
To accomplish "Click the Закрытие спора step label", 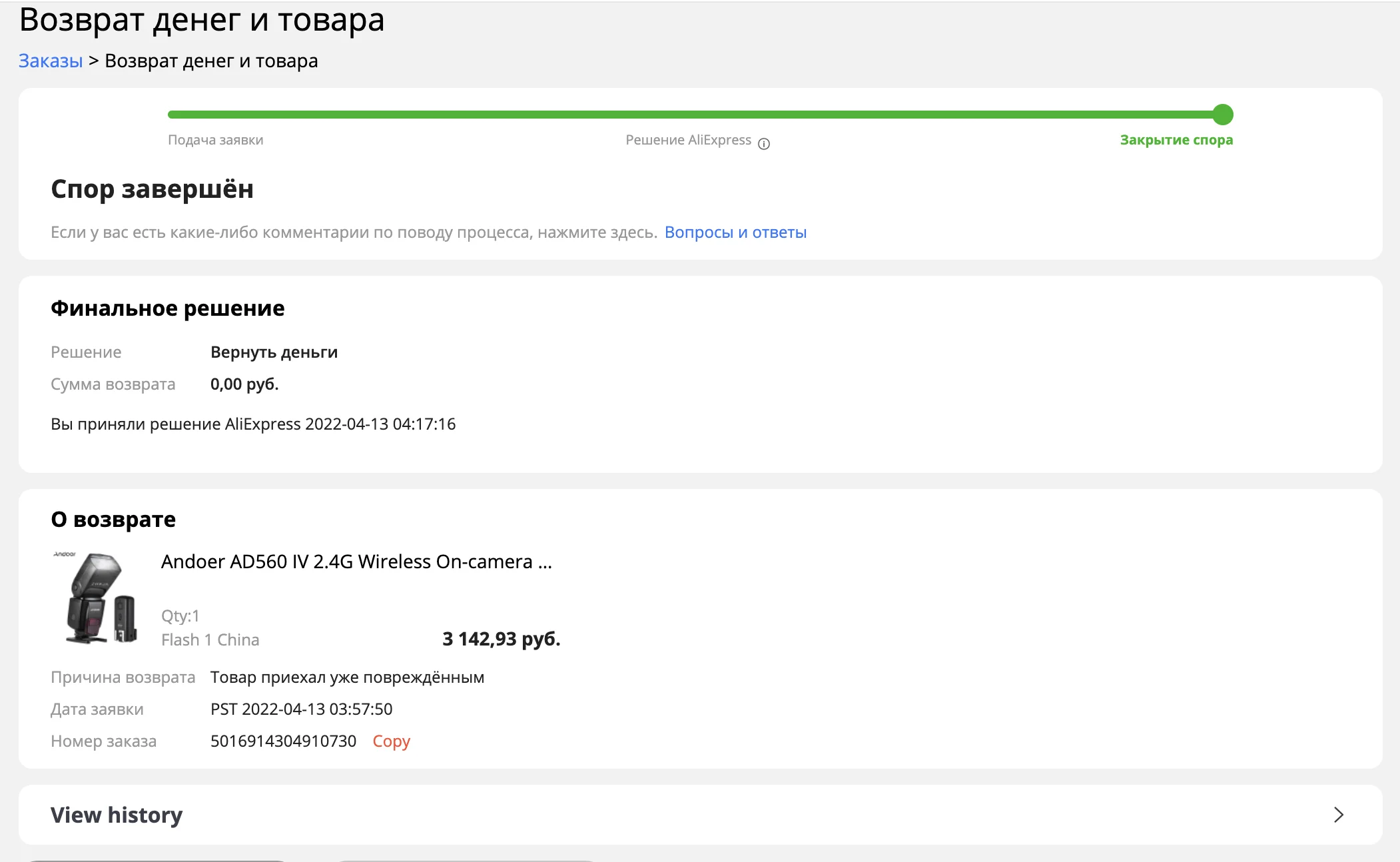I will coord(1176,140).
